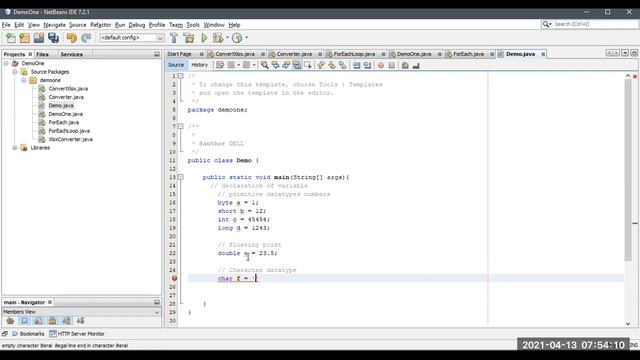The height and width of the screenshot is (360, 640).
Task: Switch to the Source view button
Action: coord(176,65)
